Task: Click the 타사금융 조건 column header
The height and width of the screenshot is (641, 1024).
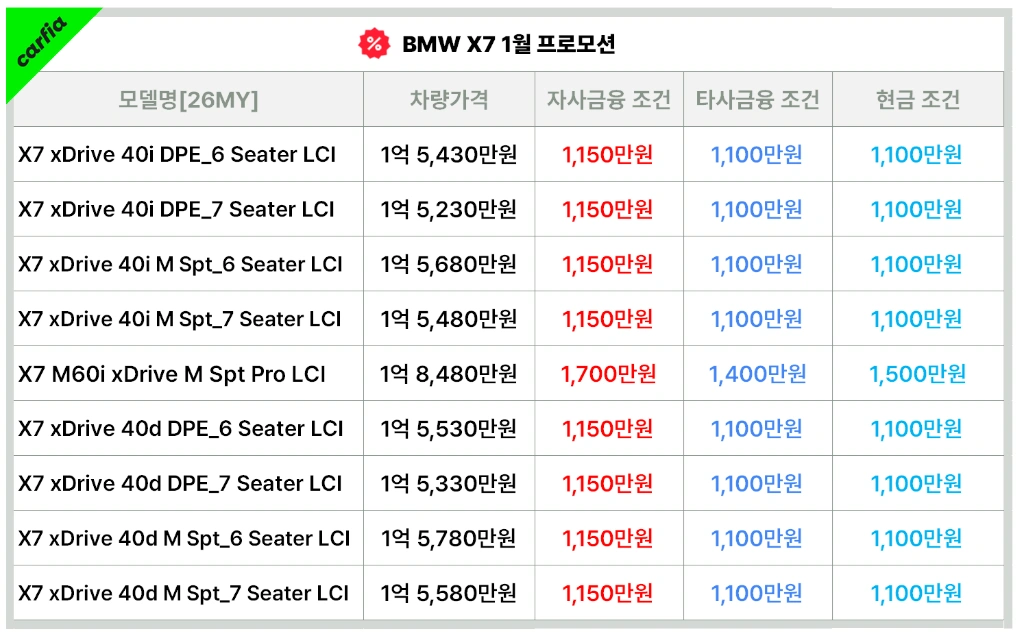Action: (758, 99)
